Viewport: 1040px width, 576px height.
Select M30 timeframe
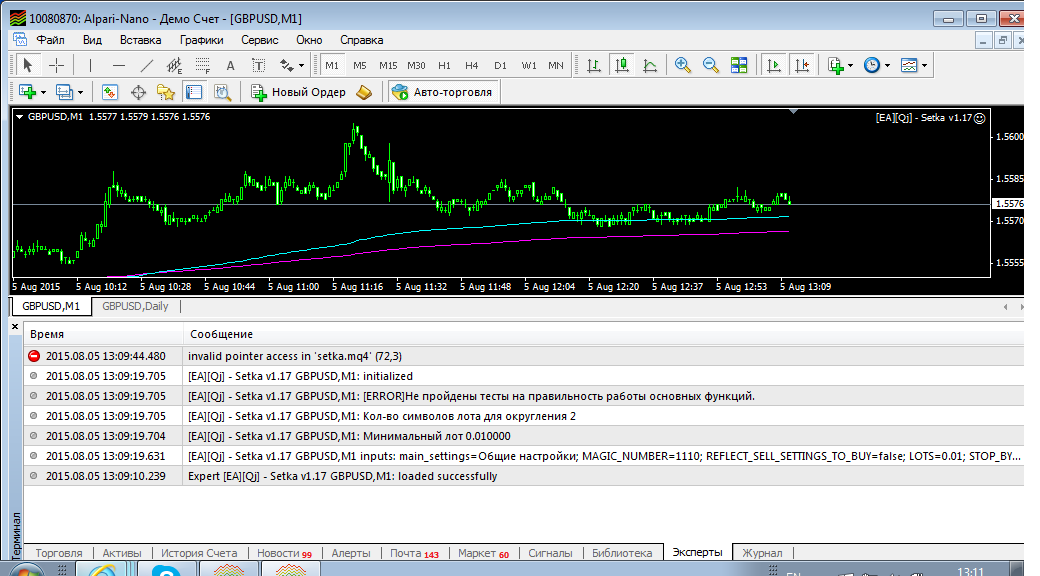pos(416,65)
